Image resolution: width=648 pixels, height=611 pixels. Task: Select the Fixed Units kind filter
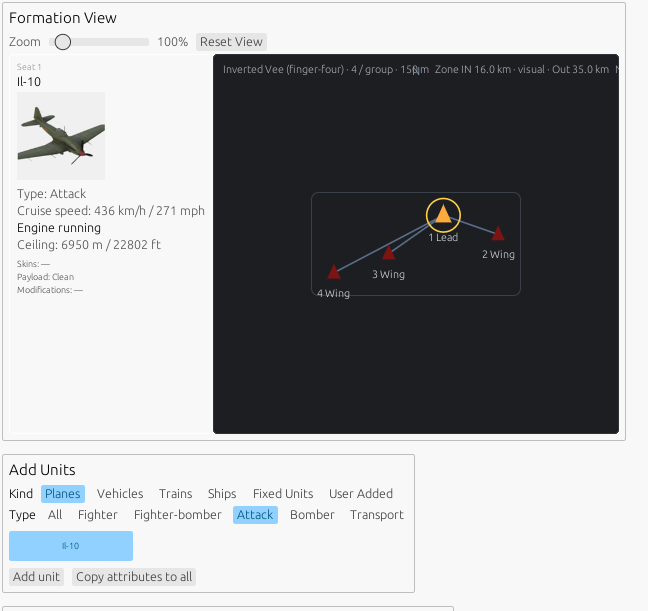click(283, 494)
